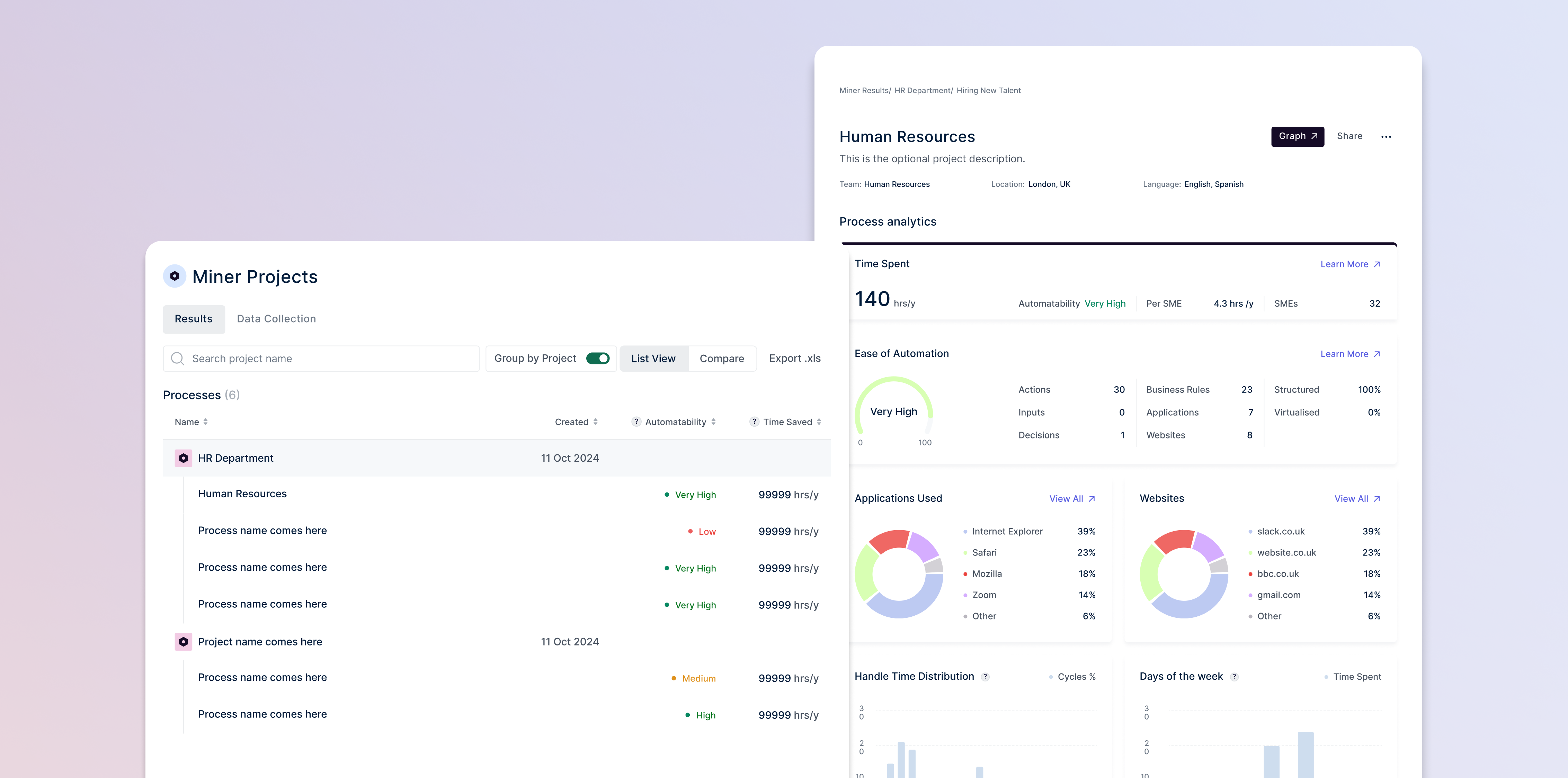Click Export .xls button

click(x=795, y=359)
